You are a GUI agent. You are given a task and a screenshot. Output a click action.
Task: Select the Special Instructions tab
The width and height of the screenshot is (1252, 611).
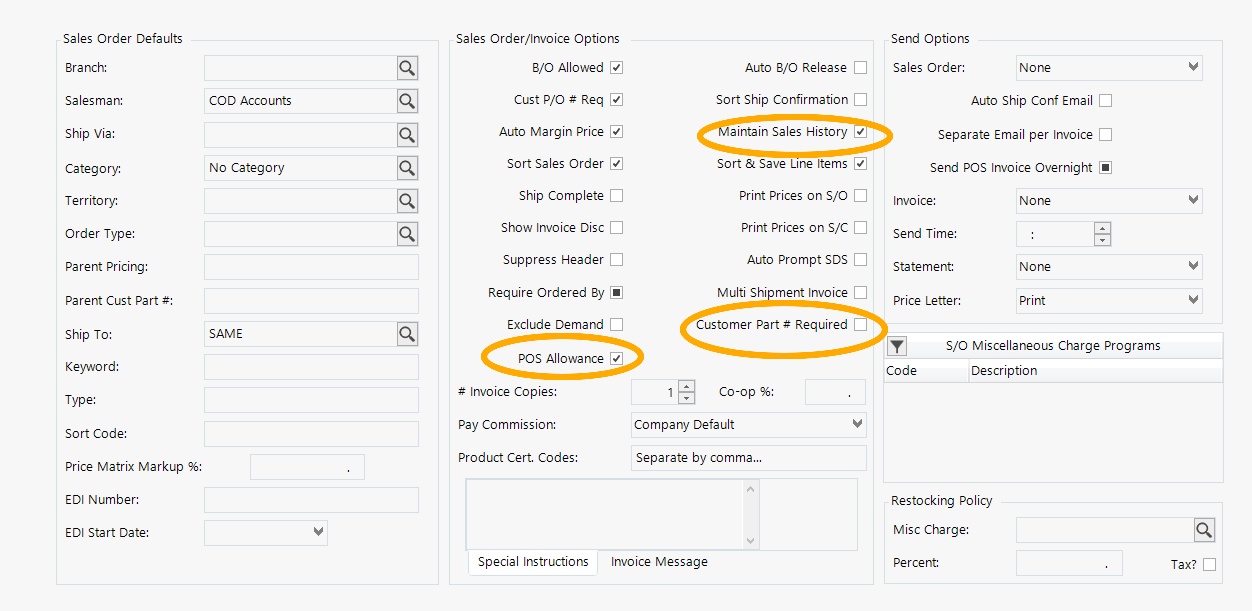coord(532,562)
